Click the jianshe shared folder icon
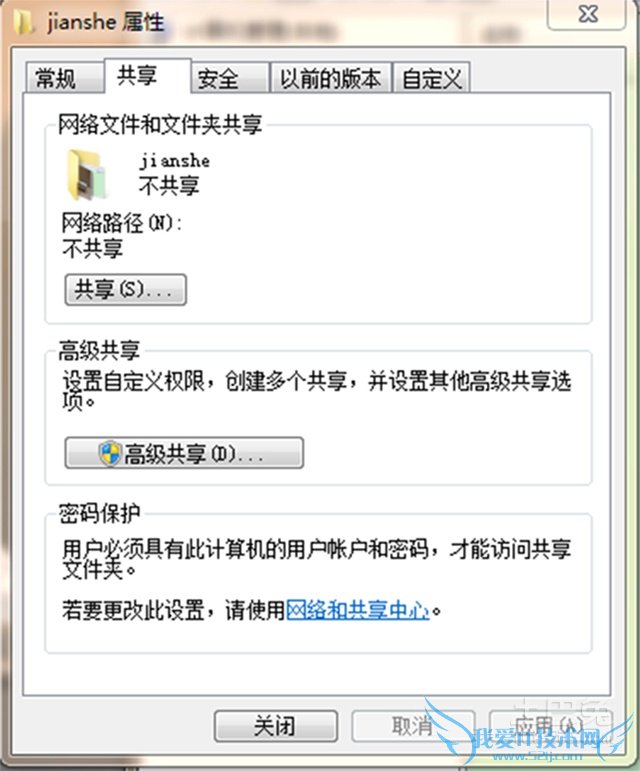The height and width of the screenshot is (771, 640). point(87,175)
